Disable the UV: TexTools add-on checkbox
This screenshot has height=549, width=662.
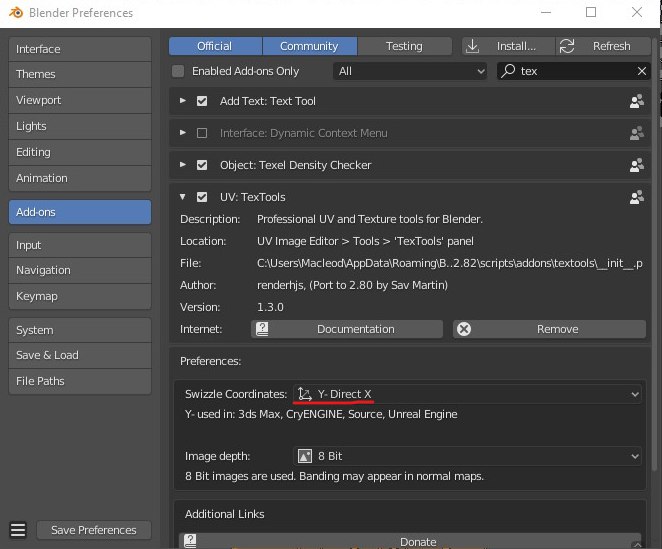(x=202, y=197)
